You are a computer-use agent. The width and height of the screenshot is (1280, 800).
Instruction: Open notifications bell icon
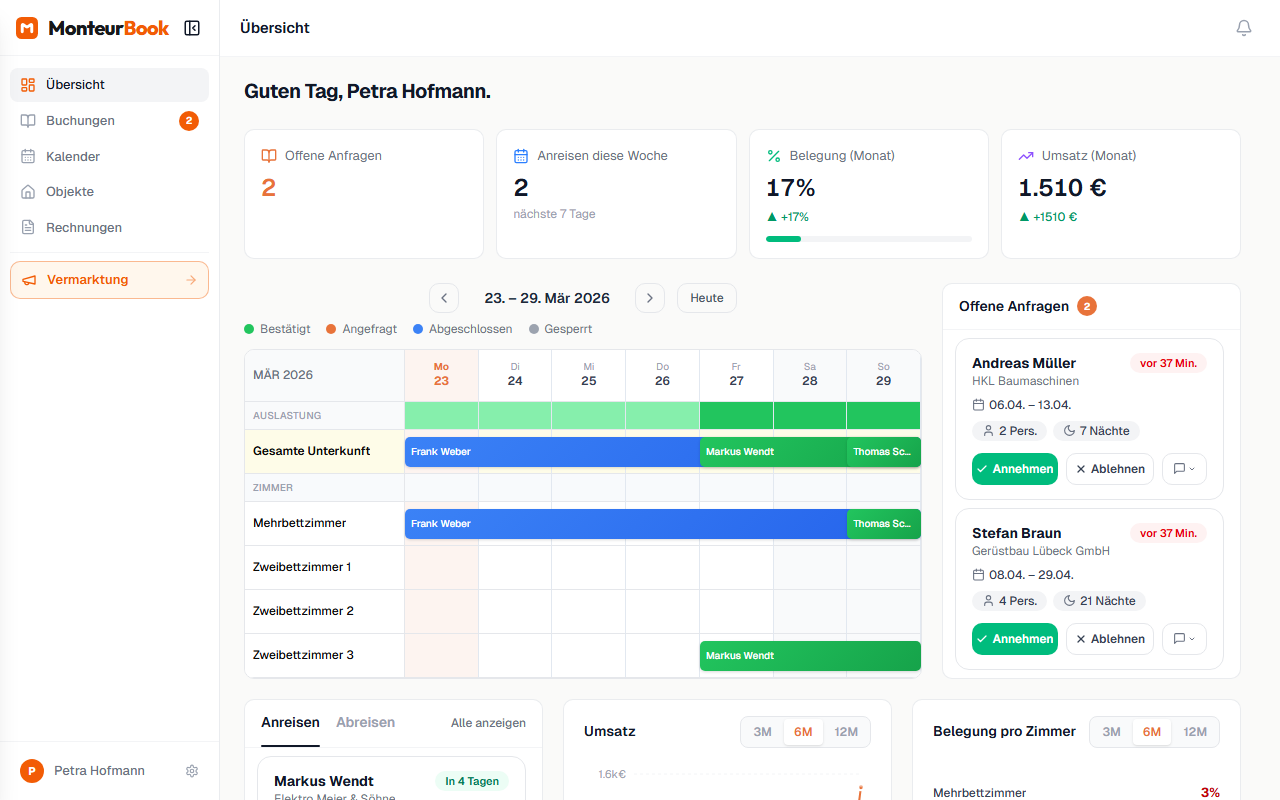(1243, 28)
